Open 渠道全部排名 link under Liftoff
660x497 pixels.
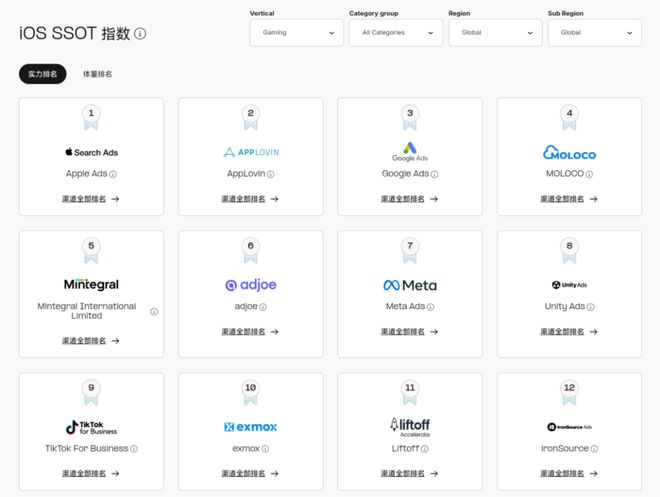[410, 474]
